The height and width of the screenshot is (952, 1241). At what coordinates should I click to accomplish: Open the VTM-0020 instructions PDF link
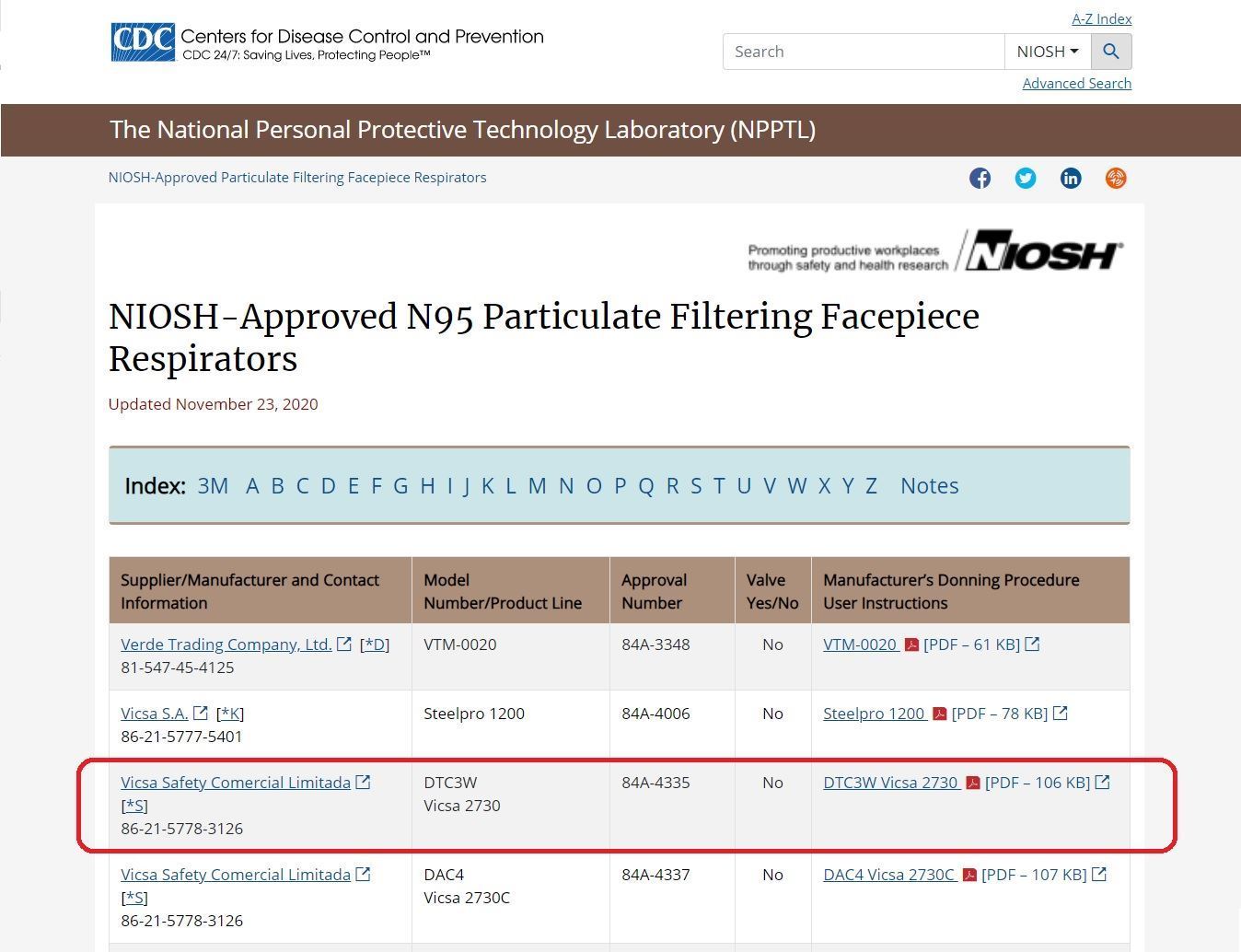[862, 644]
